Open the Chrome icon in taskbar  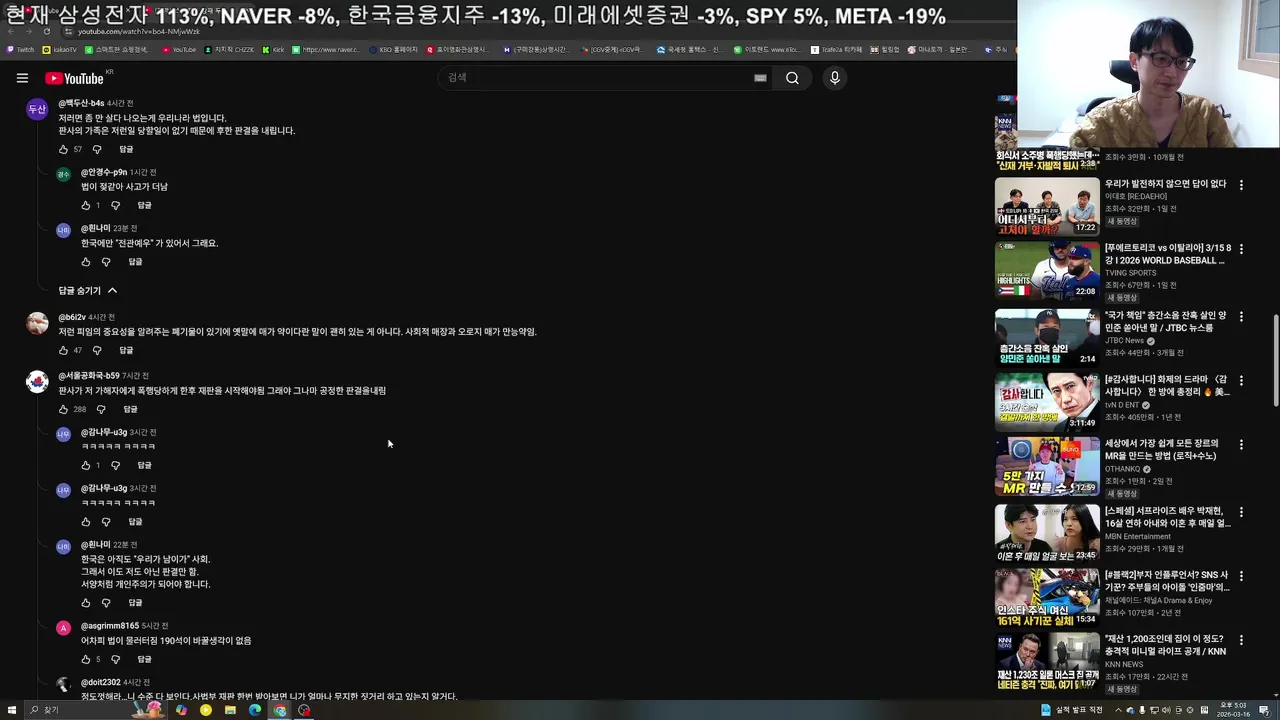(x=280, y=710)
